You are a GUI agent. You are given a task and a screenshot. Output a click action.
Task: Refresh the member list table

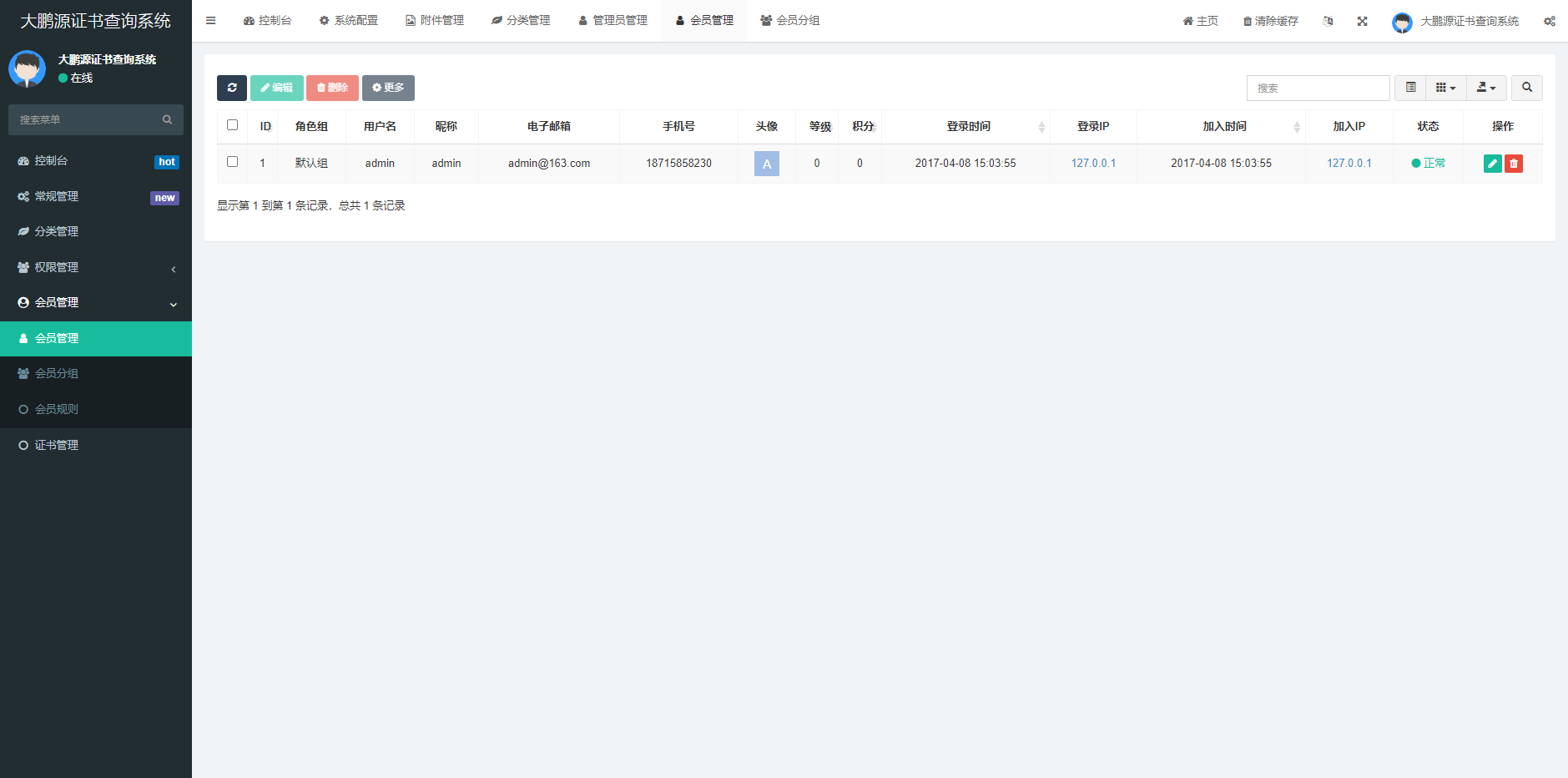click(x=232, y=88)
